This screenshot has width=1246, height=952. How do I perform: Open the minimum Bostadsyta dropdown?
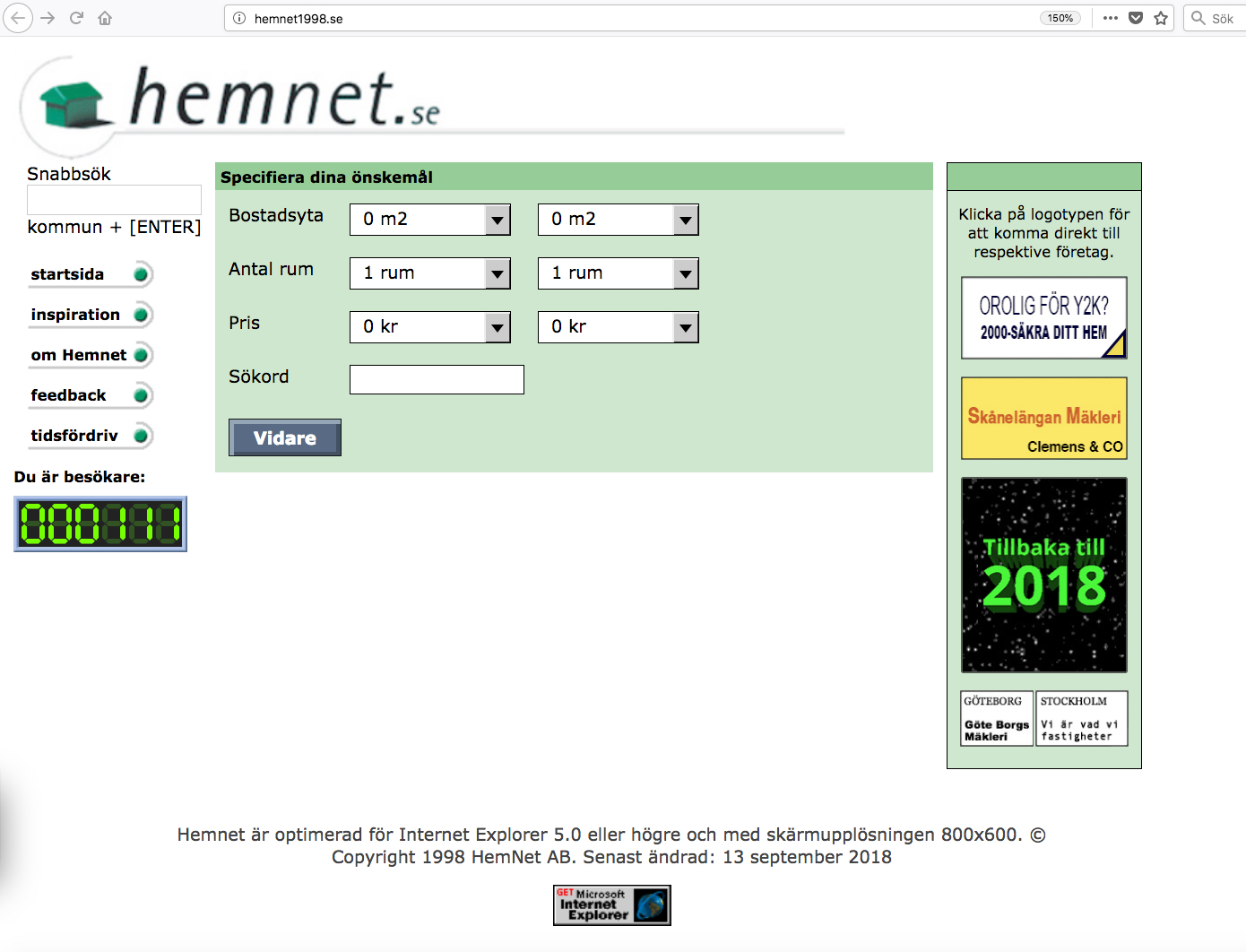point(429,220)
